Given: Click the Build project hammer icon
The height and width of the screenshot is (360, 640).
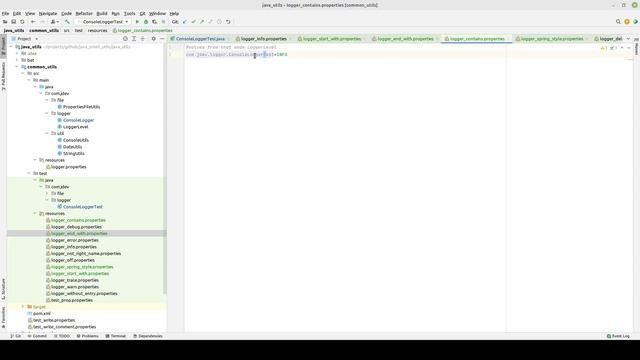Looking at the screenshot, I should 67,22.
